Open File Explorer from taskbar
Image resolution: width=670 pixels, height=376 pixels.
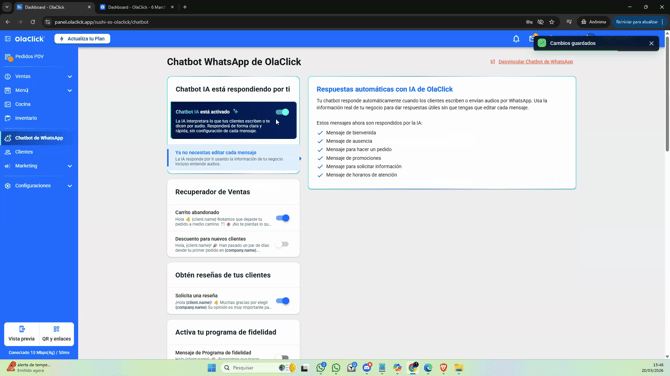pyautogui.click(x=459, y=368)
